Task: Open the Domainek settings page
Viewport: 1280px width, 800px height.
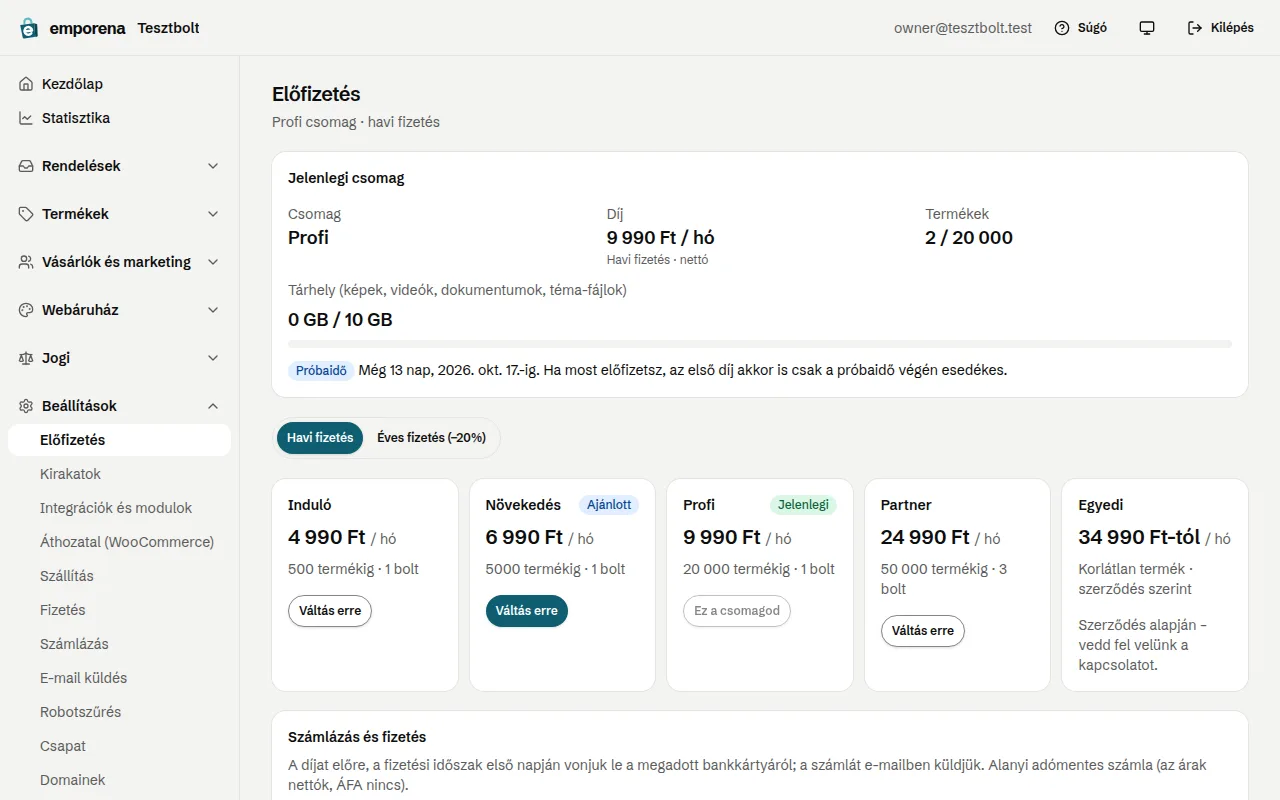Action: (x=119, y=780)
